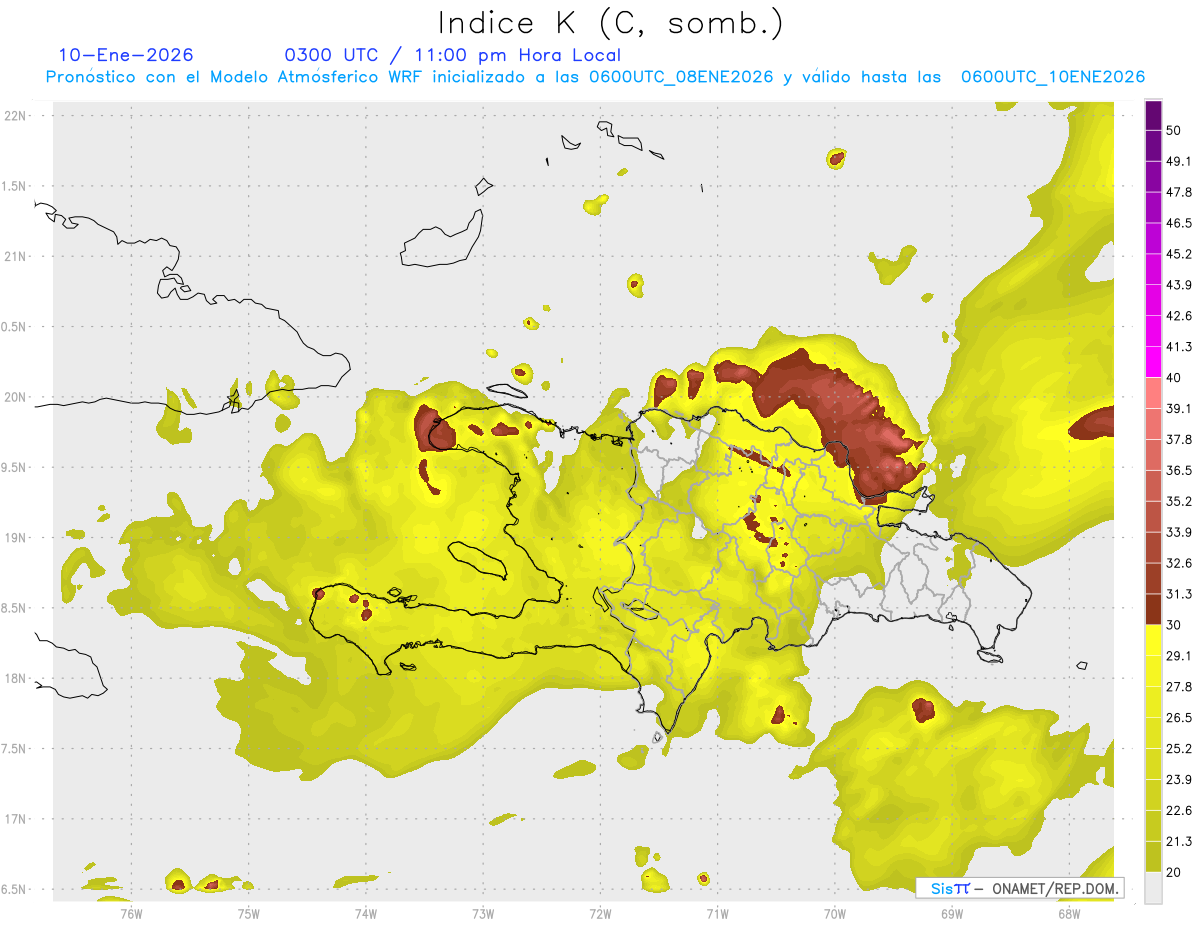Click the colorbar value "37.8"
The image size is (1200, 927).
click(1179, 439)
